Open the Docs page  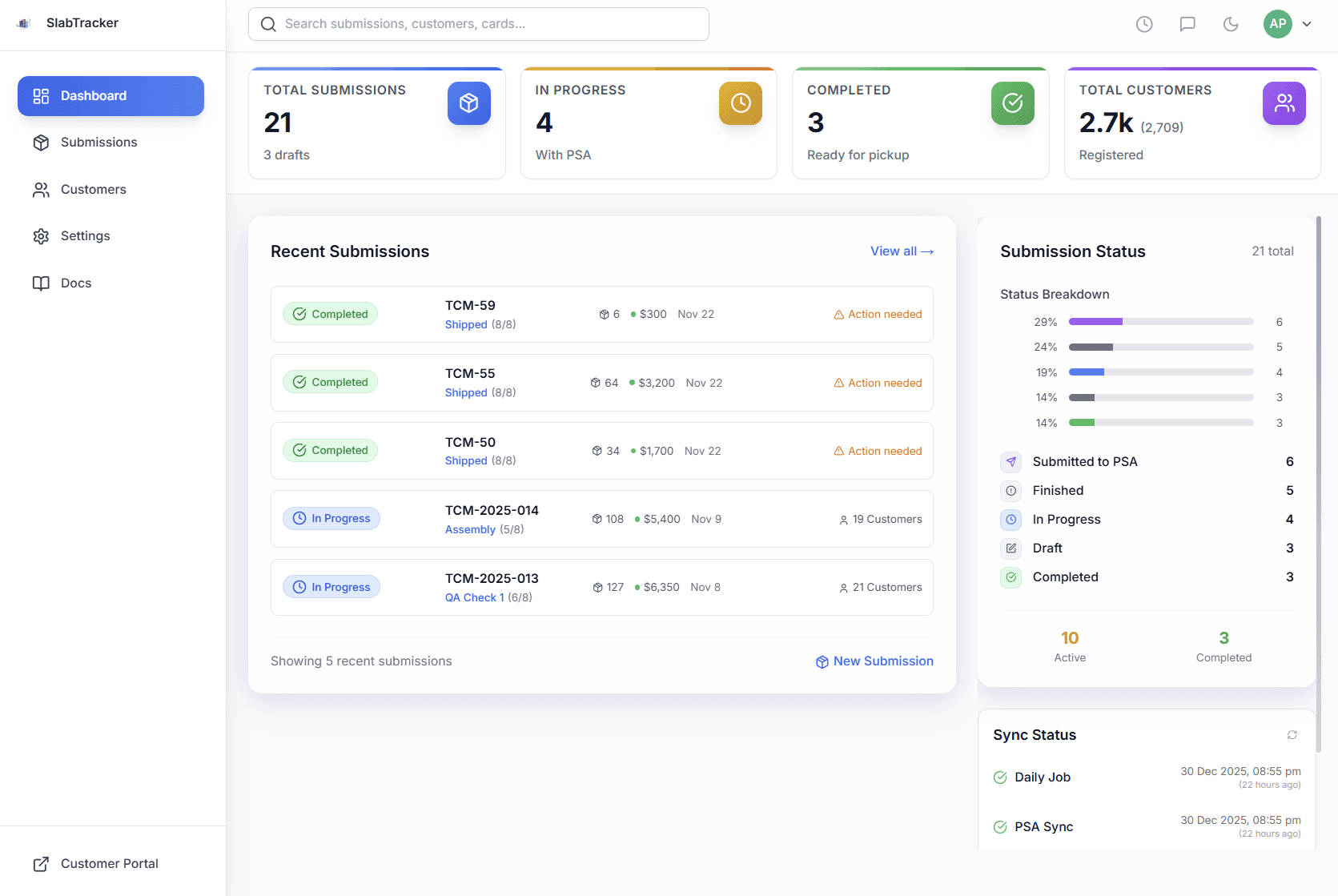(x=75, y=283)
